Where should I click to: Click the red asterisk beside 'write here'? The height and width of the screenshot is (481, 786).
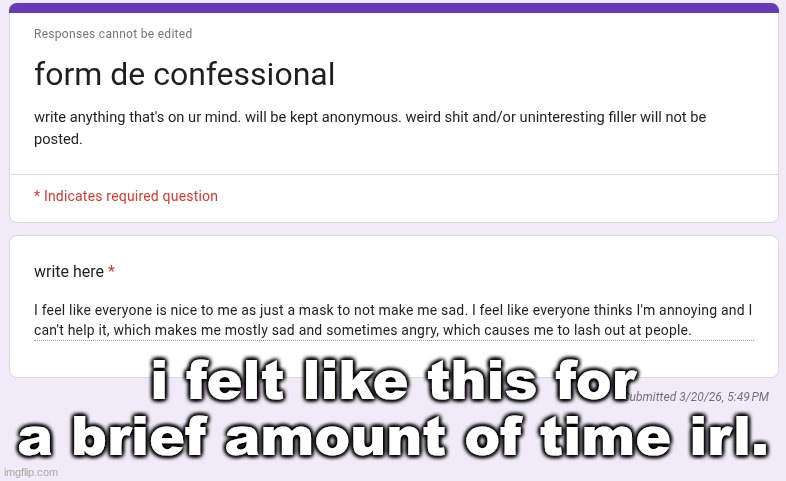pos(112,272)
